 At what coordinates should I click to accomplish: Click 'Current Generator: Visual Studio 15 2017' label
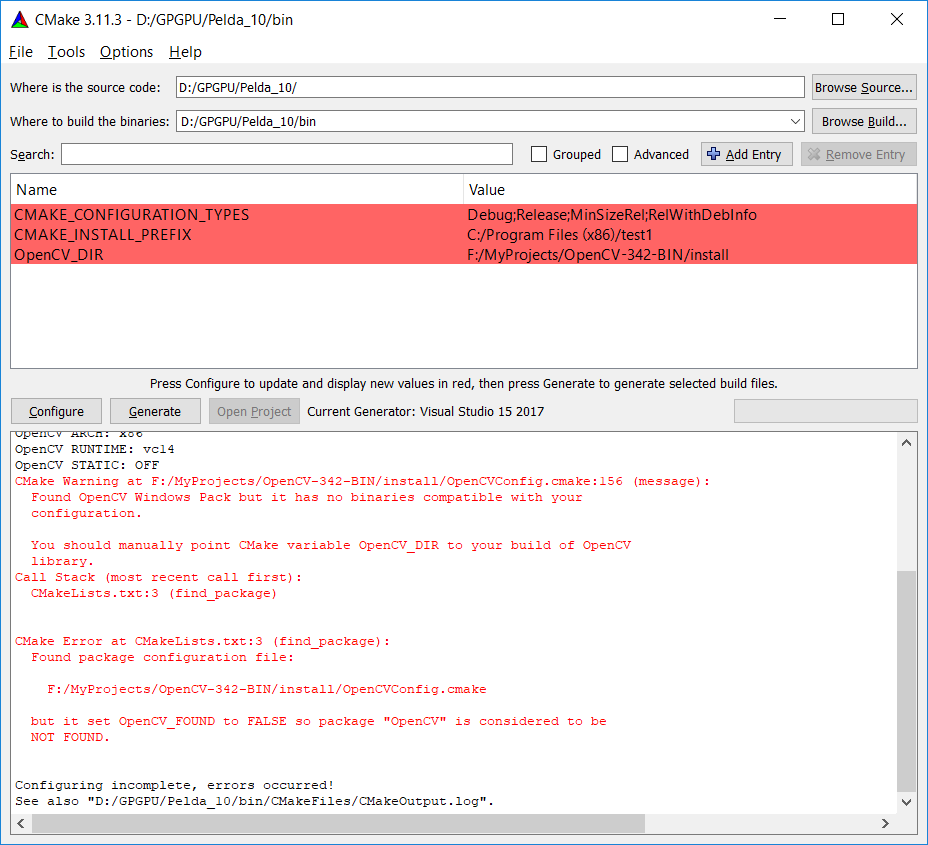pos(426,411)
